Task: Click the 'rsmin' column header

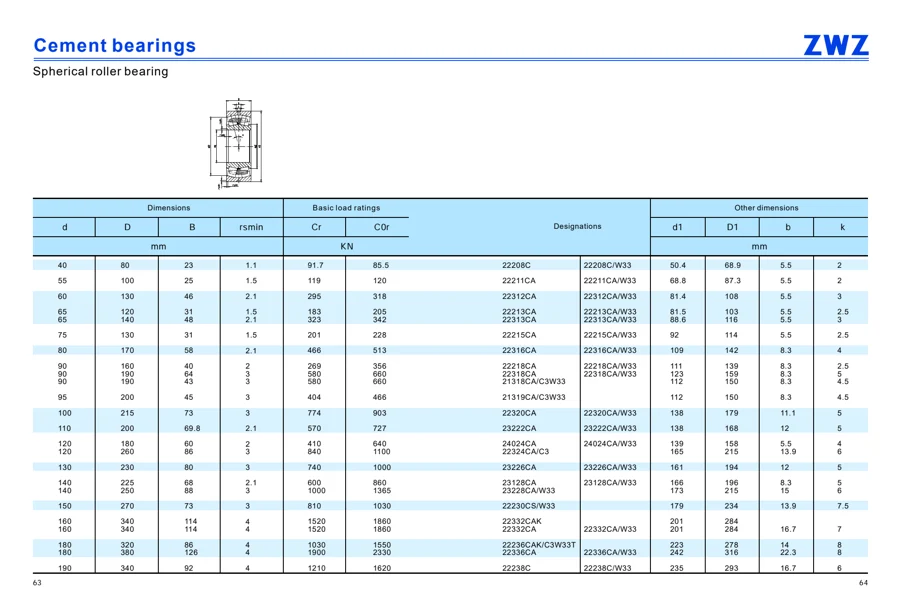Action: click(251, 227)
